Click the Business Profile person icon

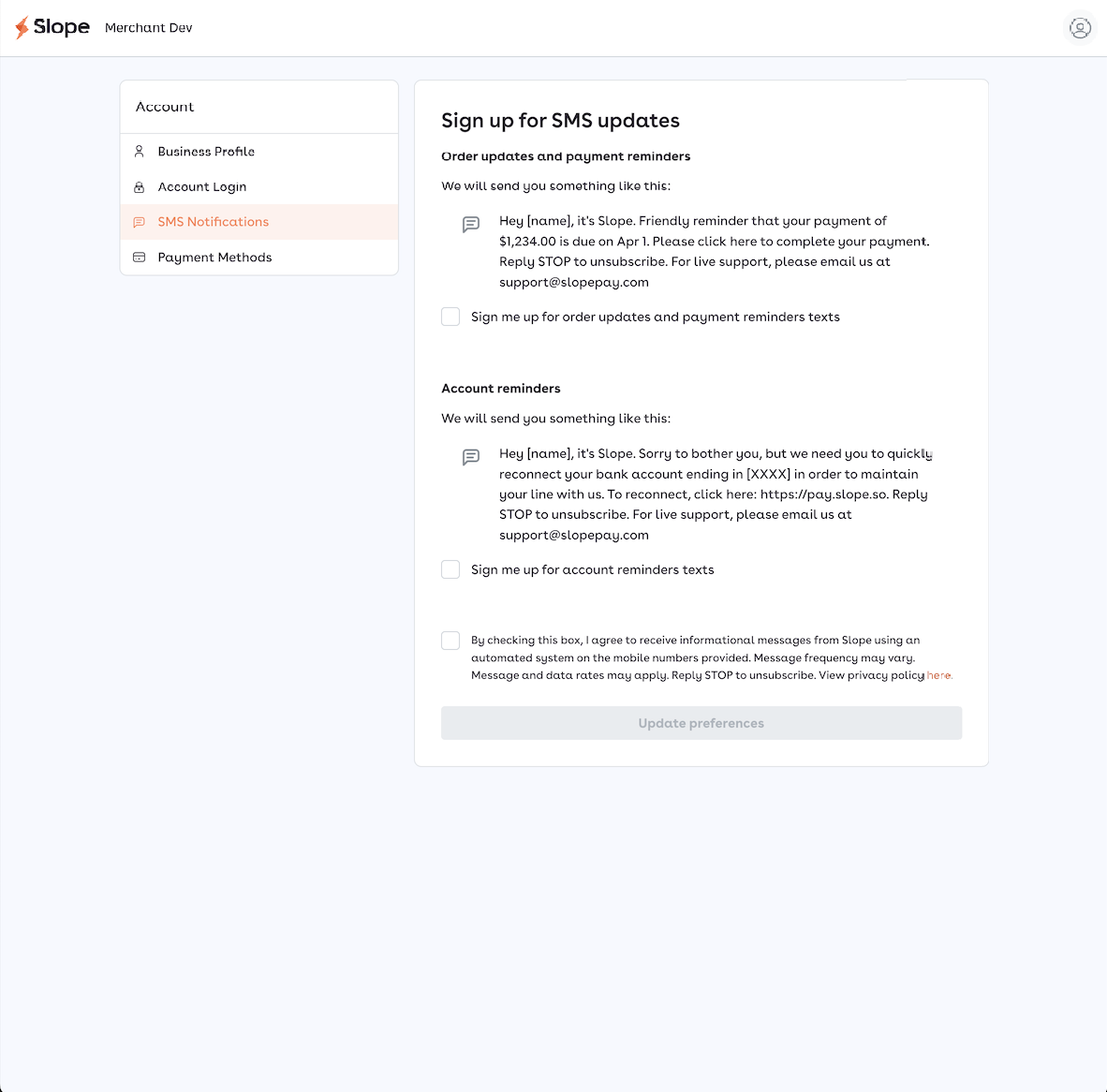(140, 151)
